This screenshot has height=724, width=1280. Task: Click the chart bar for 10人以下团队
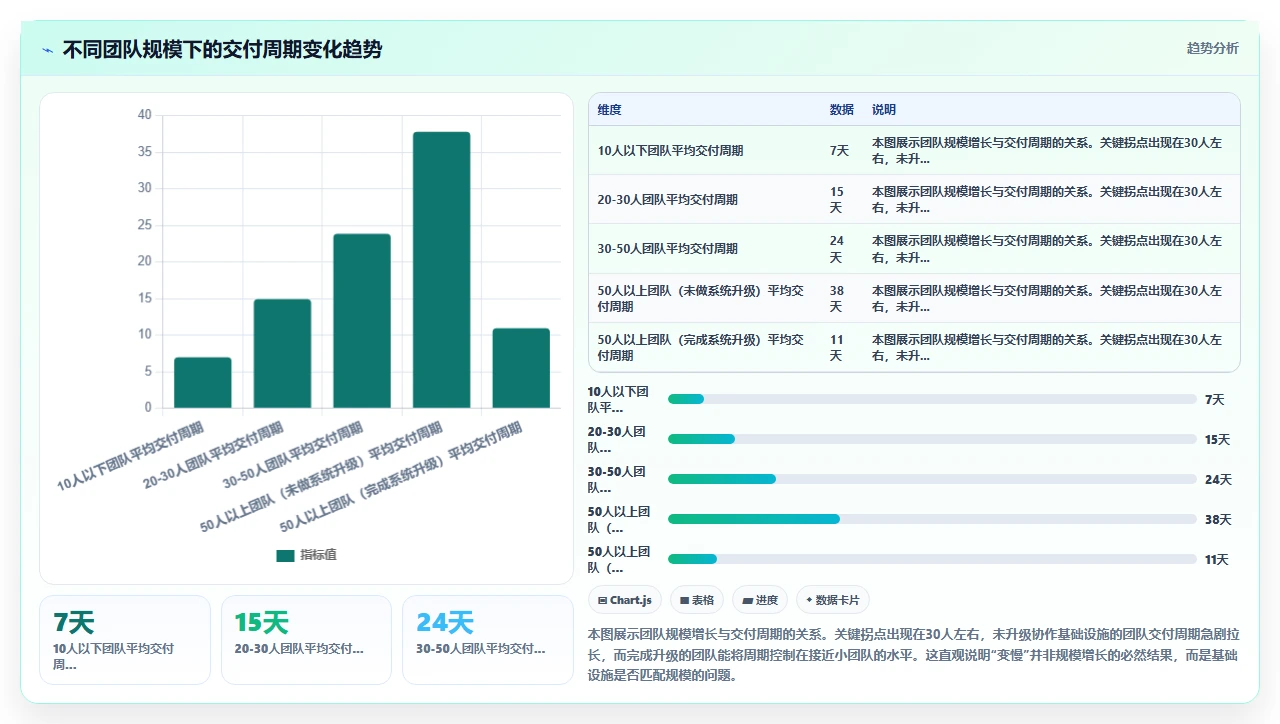coord(203,382)
